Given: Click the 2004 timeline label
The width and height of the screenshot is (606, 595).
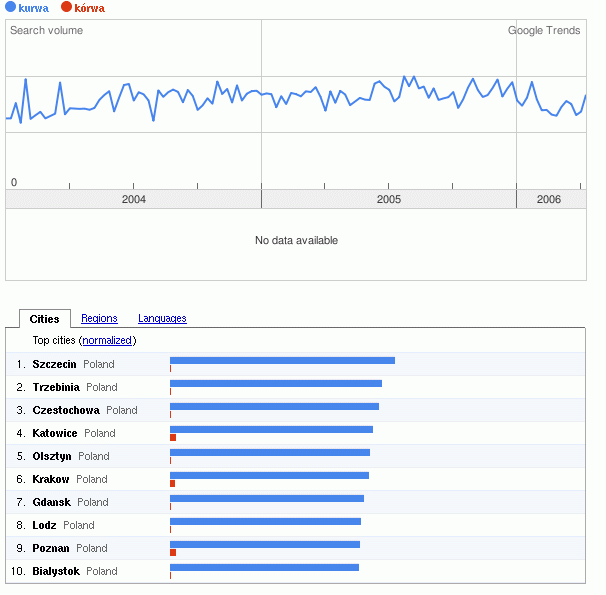Looking at the screenshot, I should 134,200.
